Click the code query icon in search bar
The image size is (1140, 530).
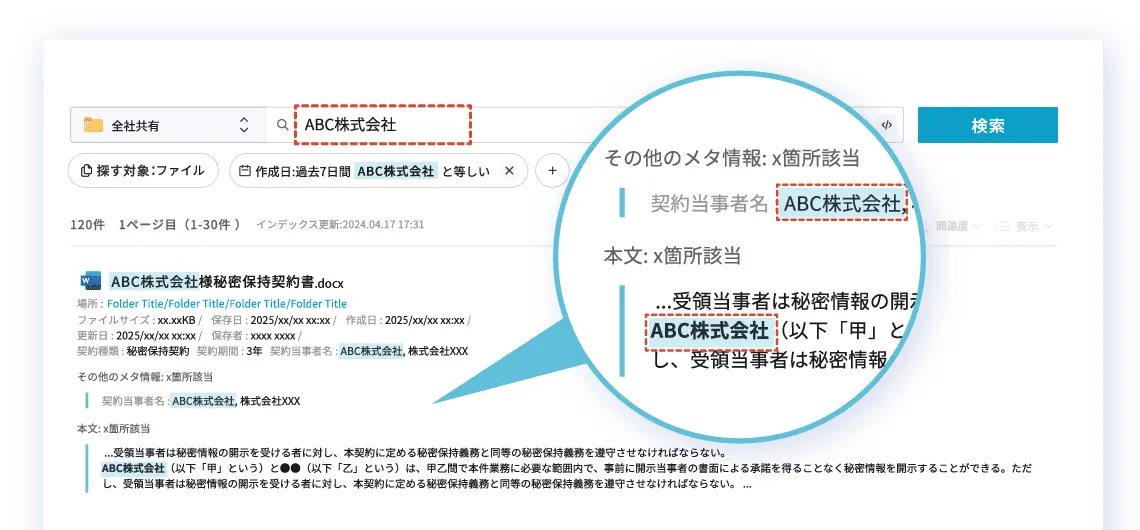[x=886, y=125]
